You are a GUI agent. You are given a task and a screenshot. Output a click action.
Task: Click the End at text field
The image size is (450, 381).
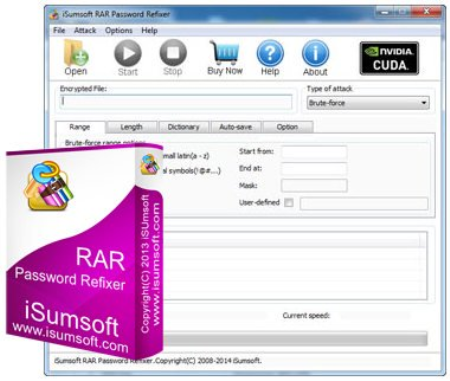(x=314, y=169)
